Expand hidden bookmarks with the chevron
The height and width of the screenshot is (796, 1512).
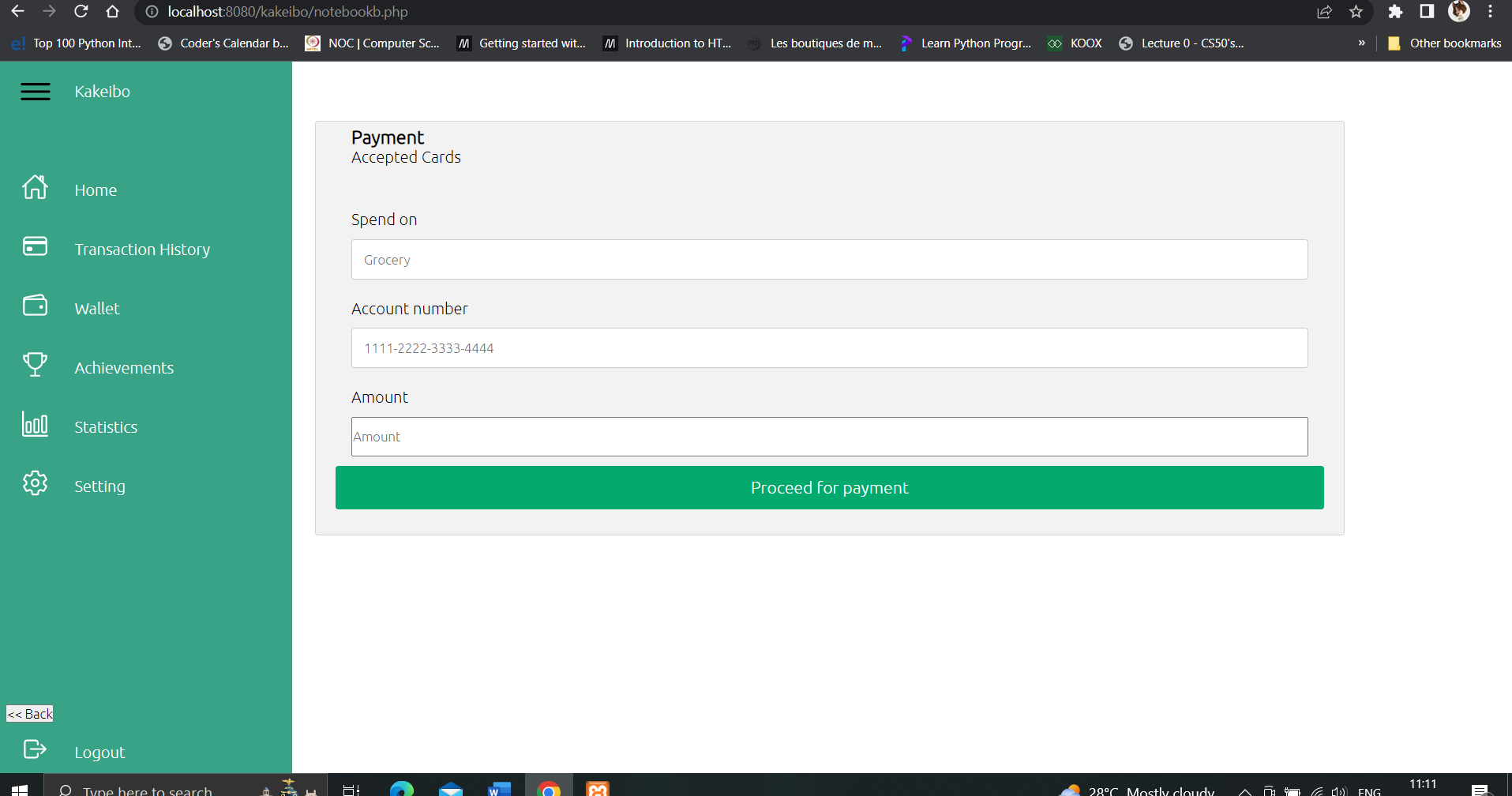(1361, 43)
